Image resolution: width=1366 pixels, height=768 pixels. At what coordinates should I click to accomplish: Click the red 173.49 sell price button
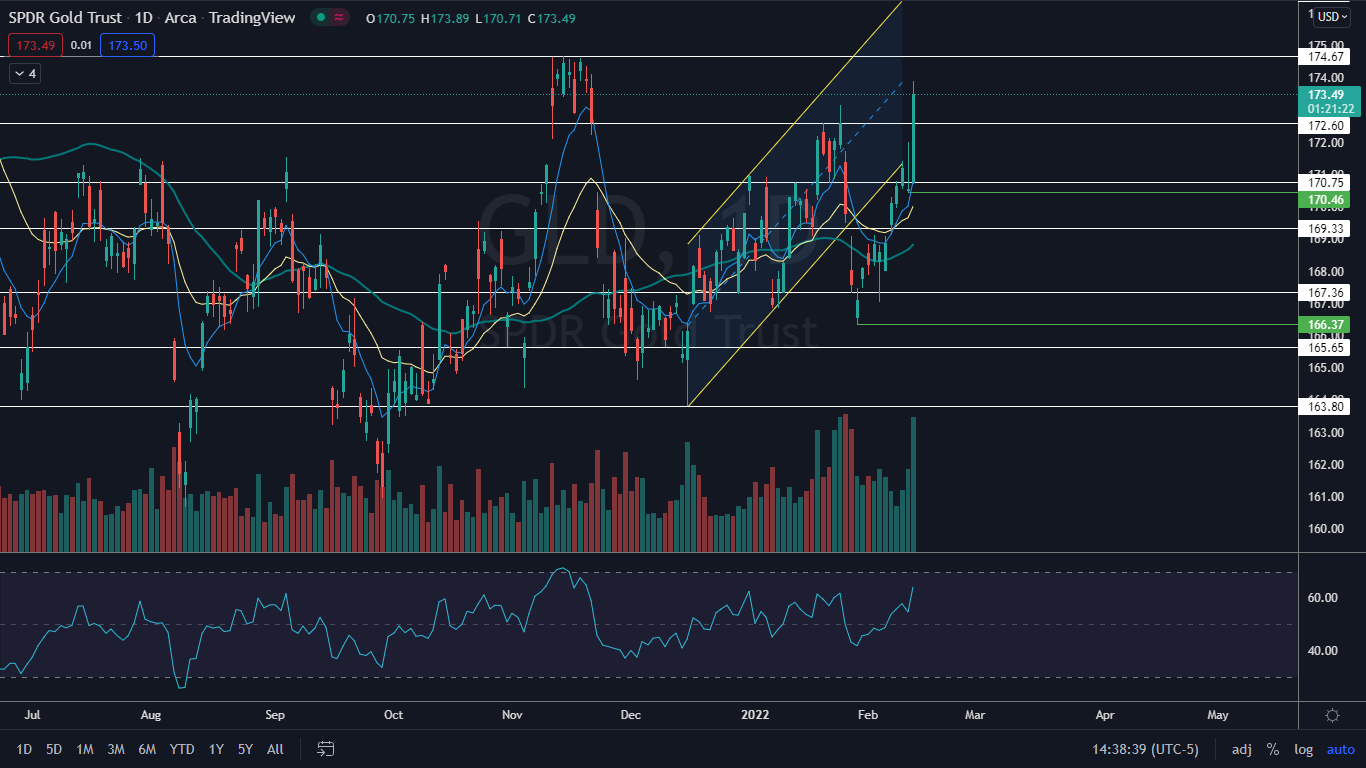click(35, 45)
